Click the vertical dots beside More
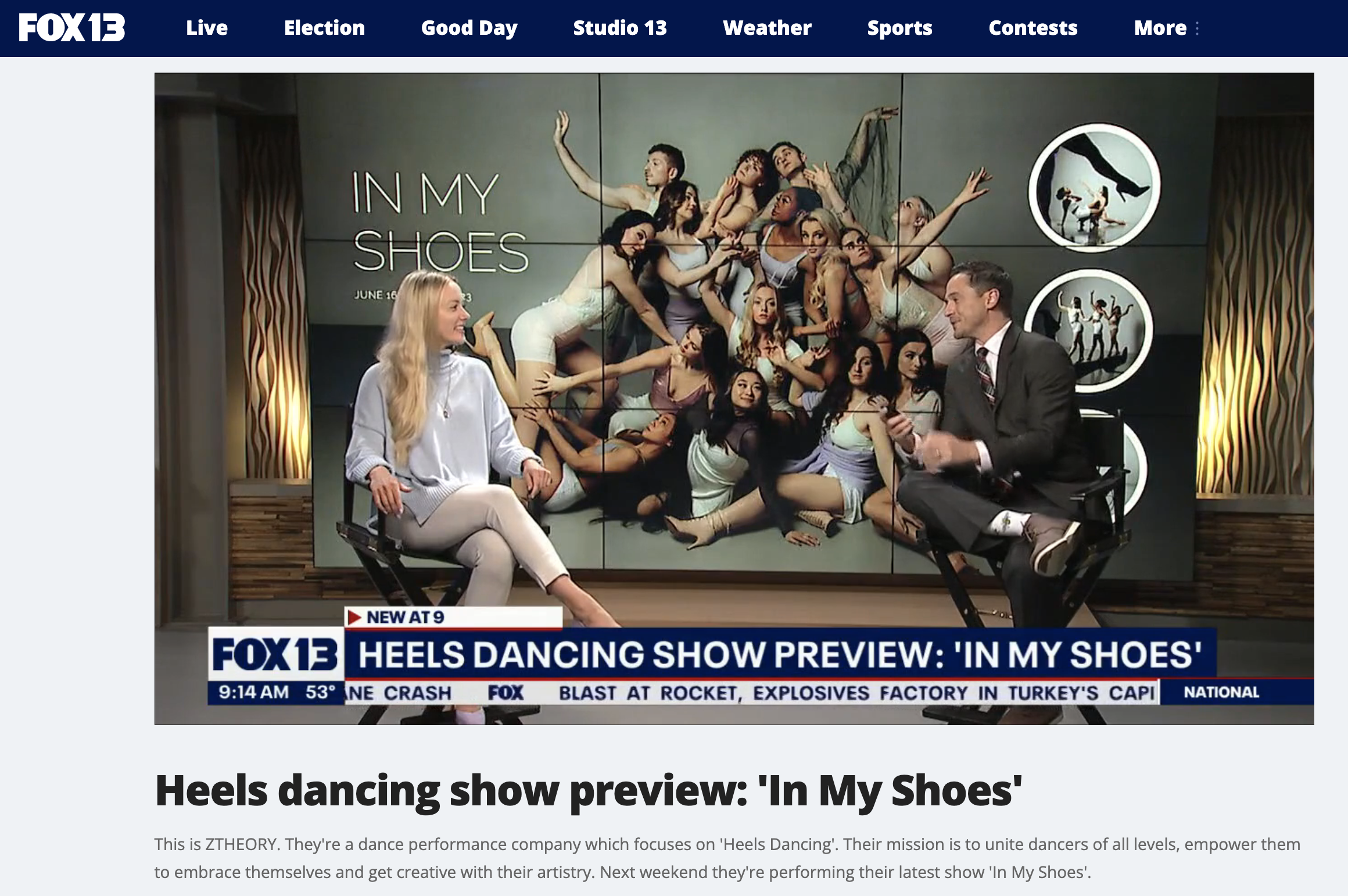 1198,28
